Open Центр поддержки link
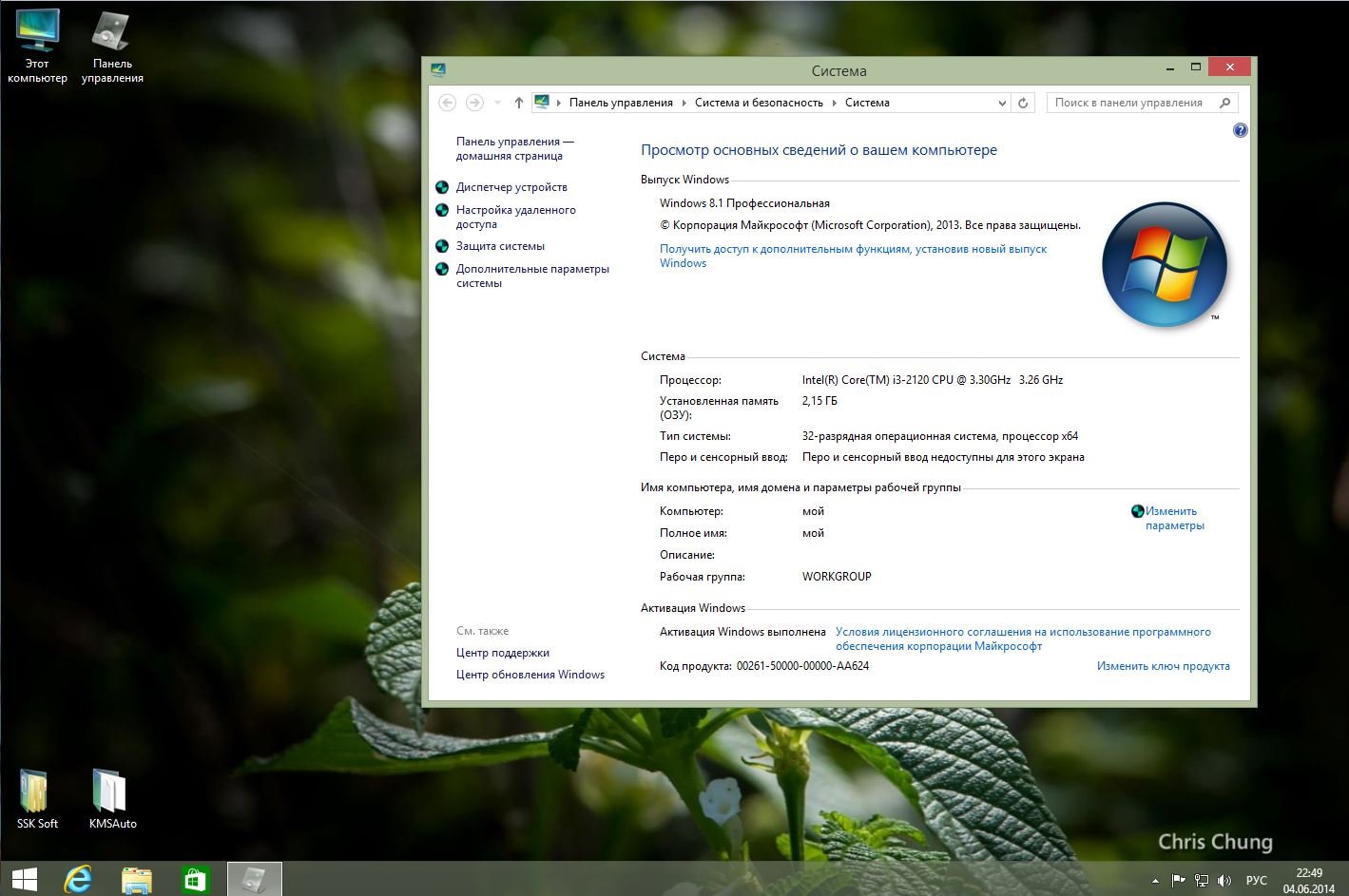The image size is (1349, 896). click(502, 653)
